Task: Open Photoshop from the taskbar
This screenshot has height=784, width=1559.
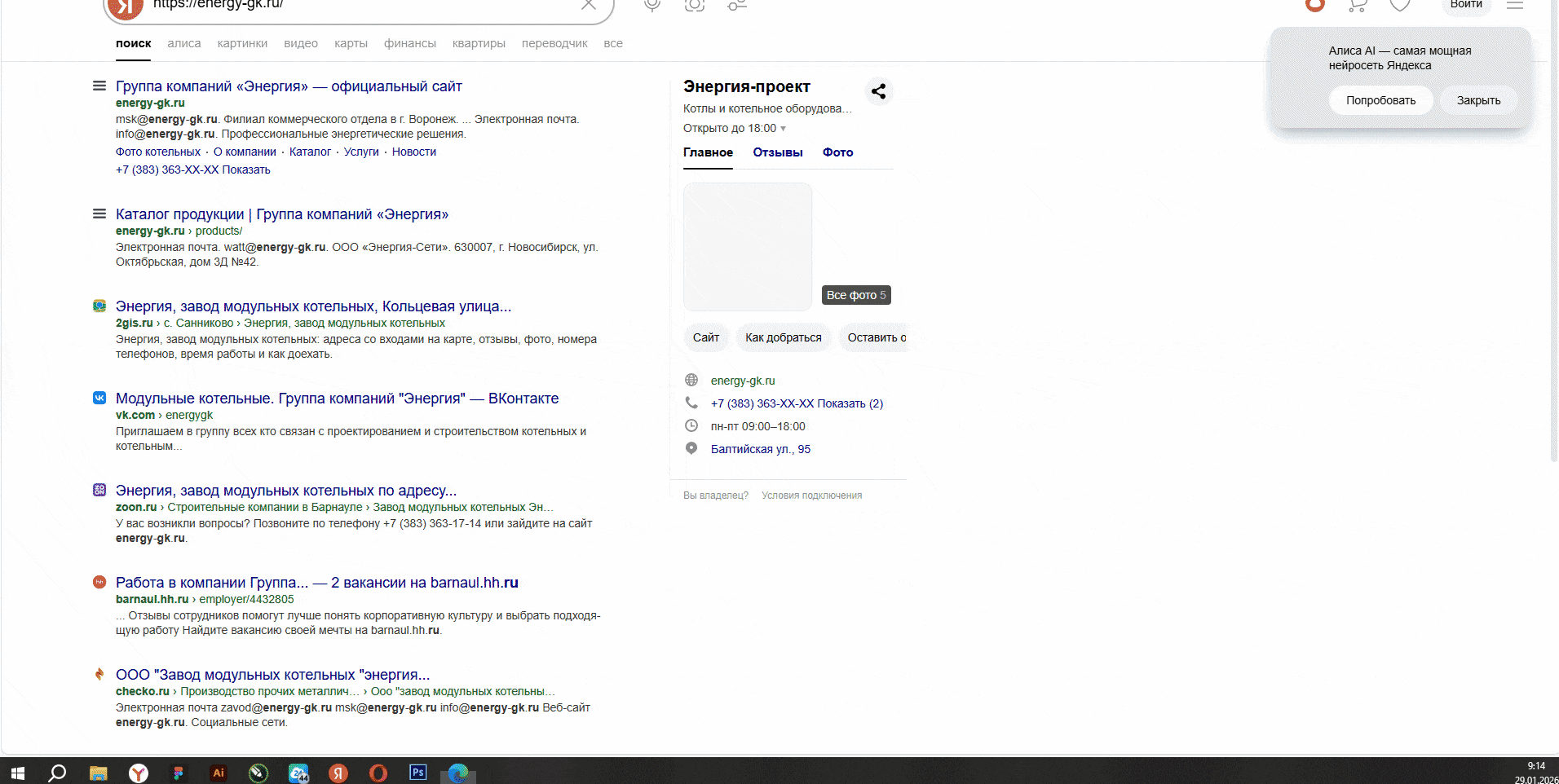Action: (417, 772)
